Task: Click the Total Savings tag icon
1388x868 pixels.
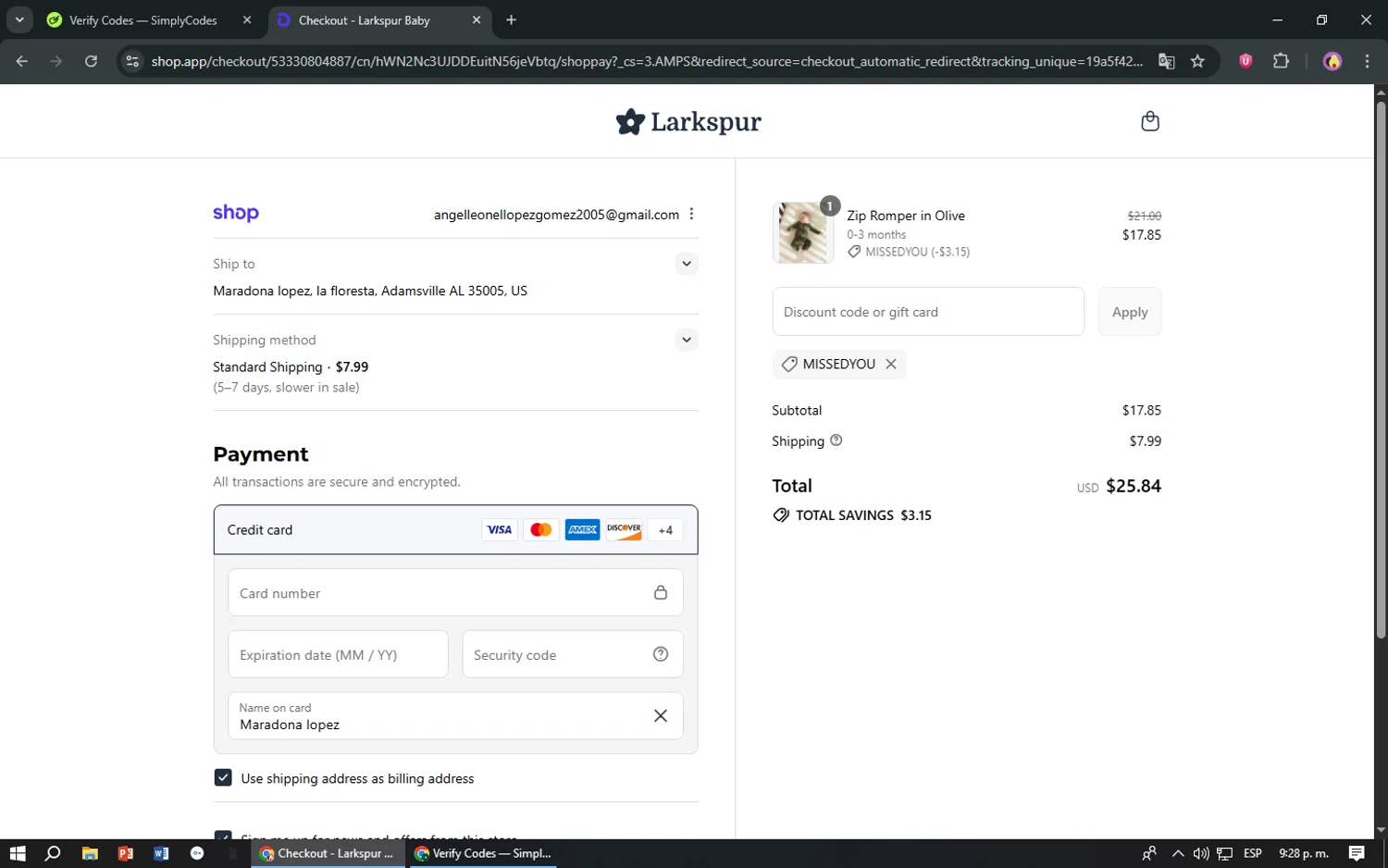Action: [781, 515]
